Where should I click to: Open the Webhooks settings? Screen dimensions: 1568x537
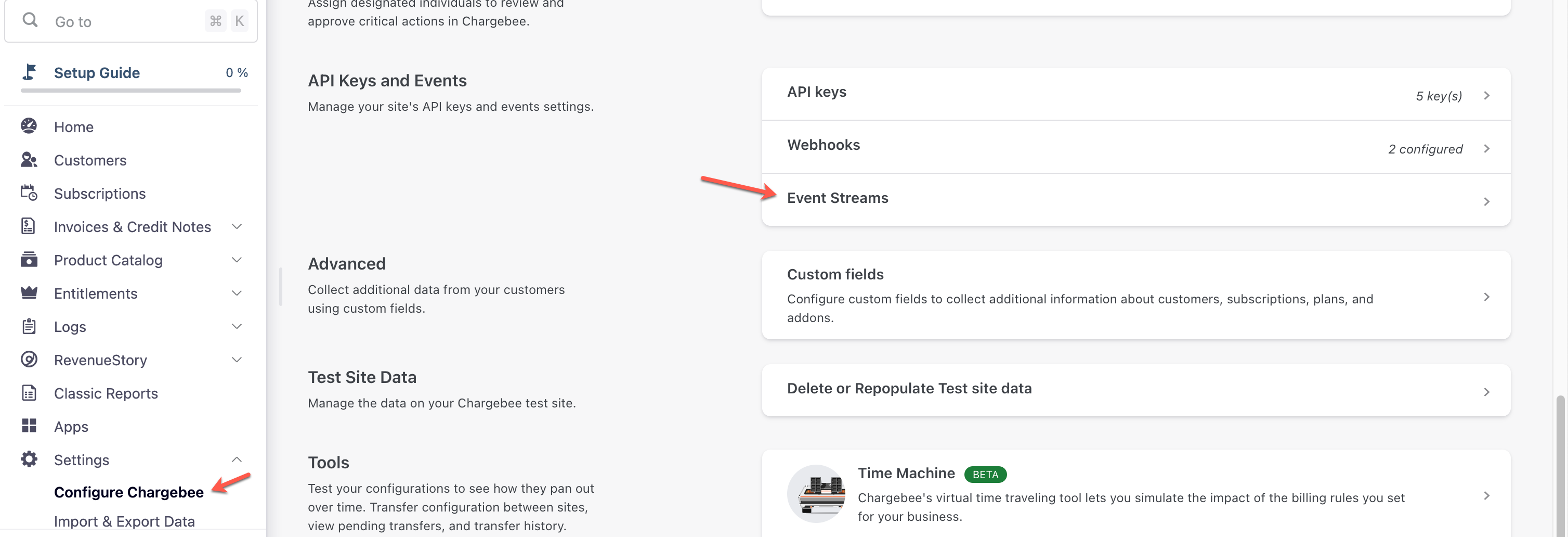pyautogui.click(x=1136, y=147)
